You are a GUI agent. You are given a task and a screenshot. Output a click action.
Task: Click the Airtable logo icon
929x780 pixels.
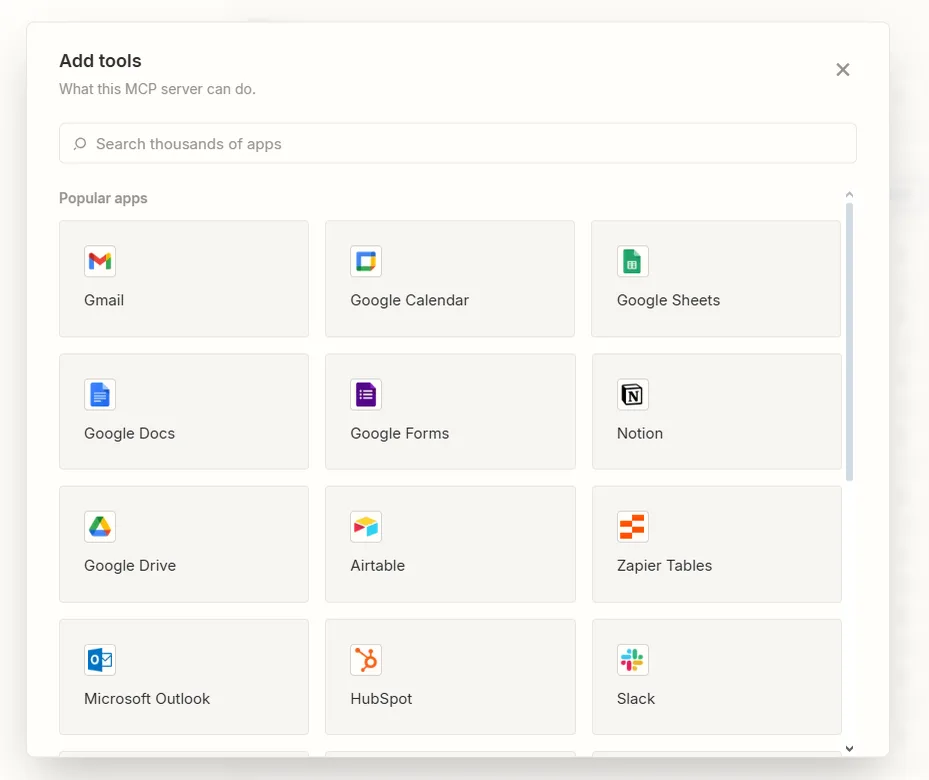(x=366, y=527)
